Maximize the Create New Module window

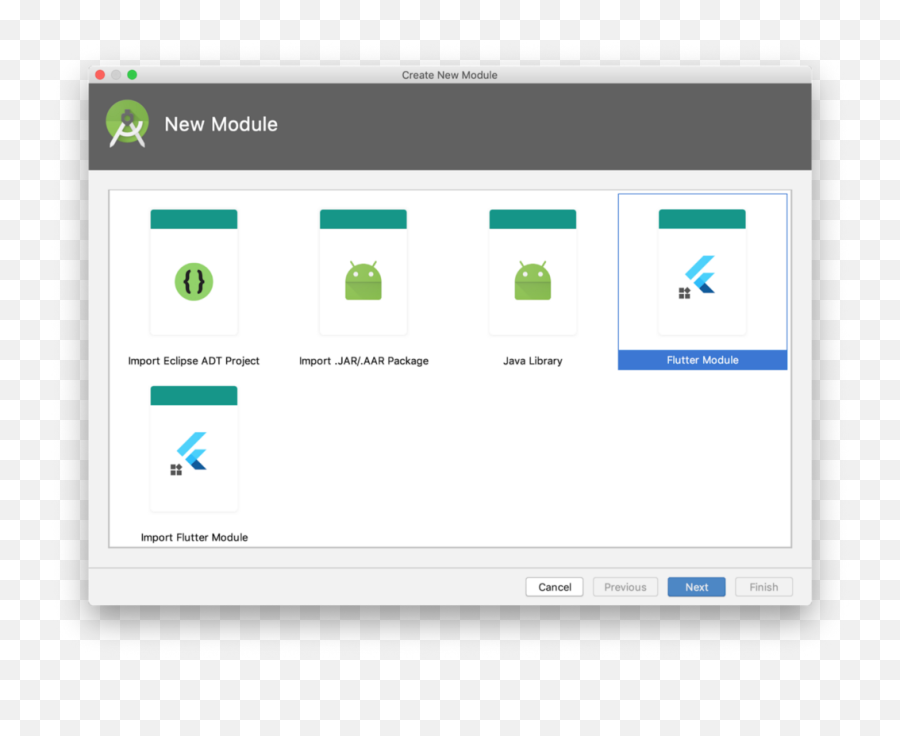pos(132,75)
